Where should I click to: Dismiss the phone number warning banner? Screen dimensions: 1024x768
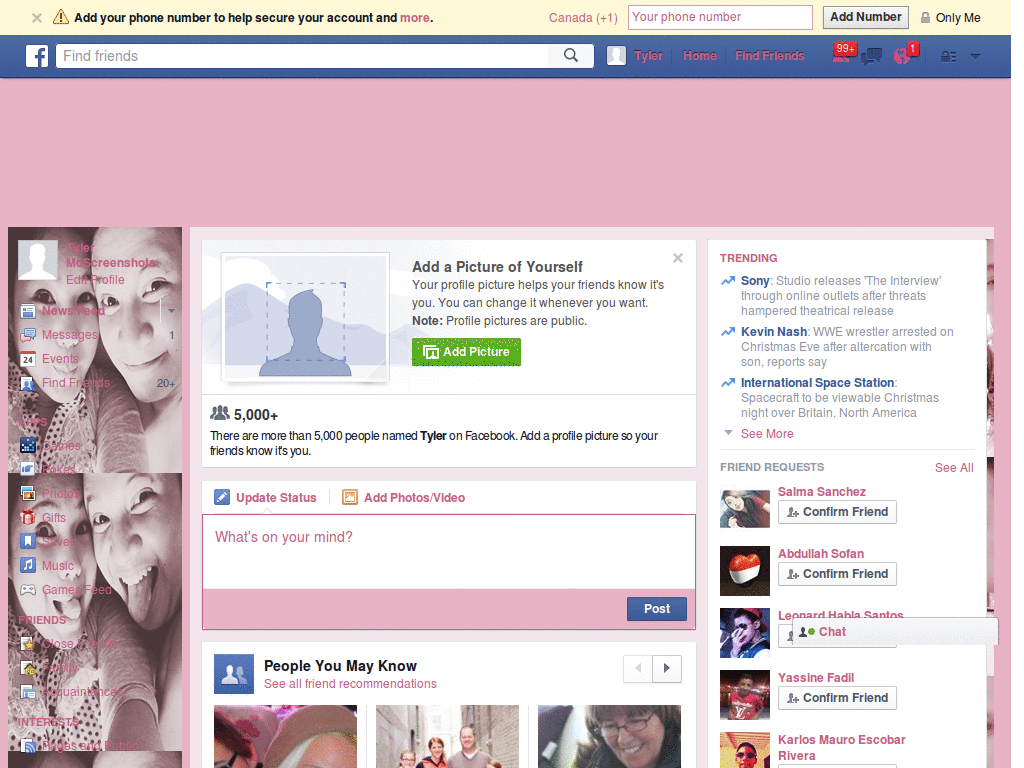click(x=37, y=18)
